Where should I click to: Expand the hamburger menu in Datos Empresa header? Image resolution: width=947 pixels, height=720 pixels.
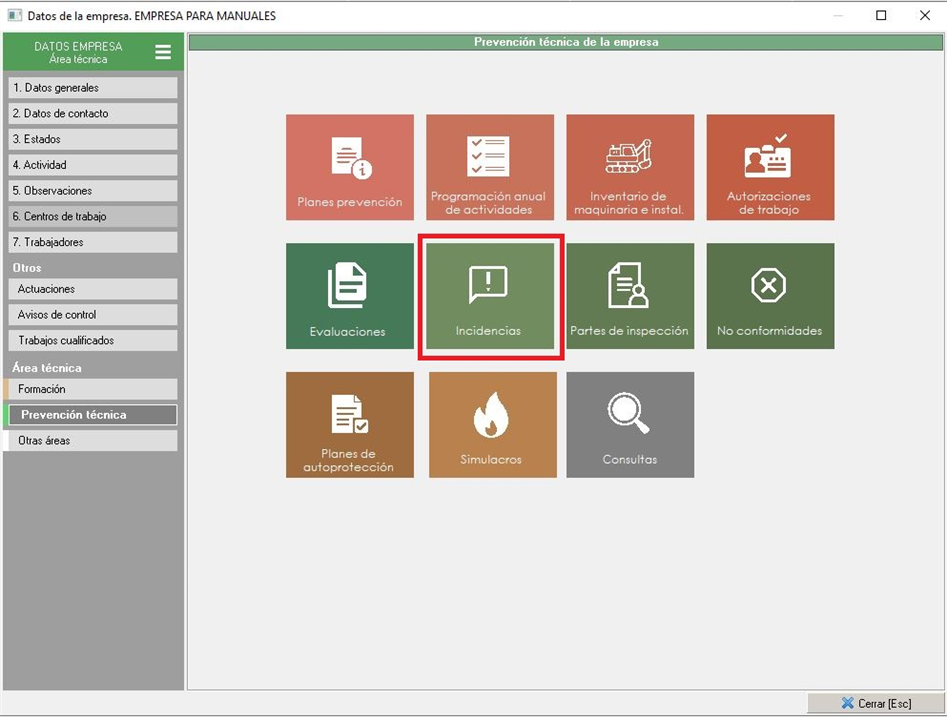[163, 52]
